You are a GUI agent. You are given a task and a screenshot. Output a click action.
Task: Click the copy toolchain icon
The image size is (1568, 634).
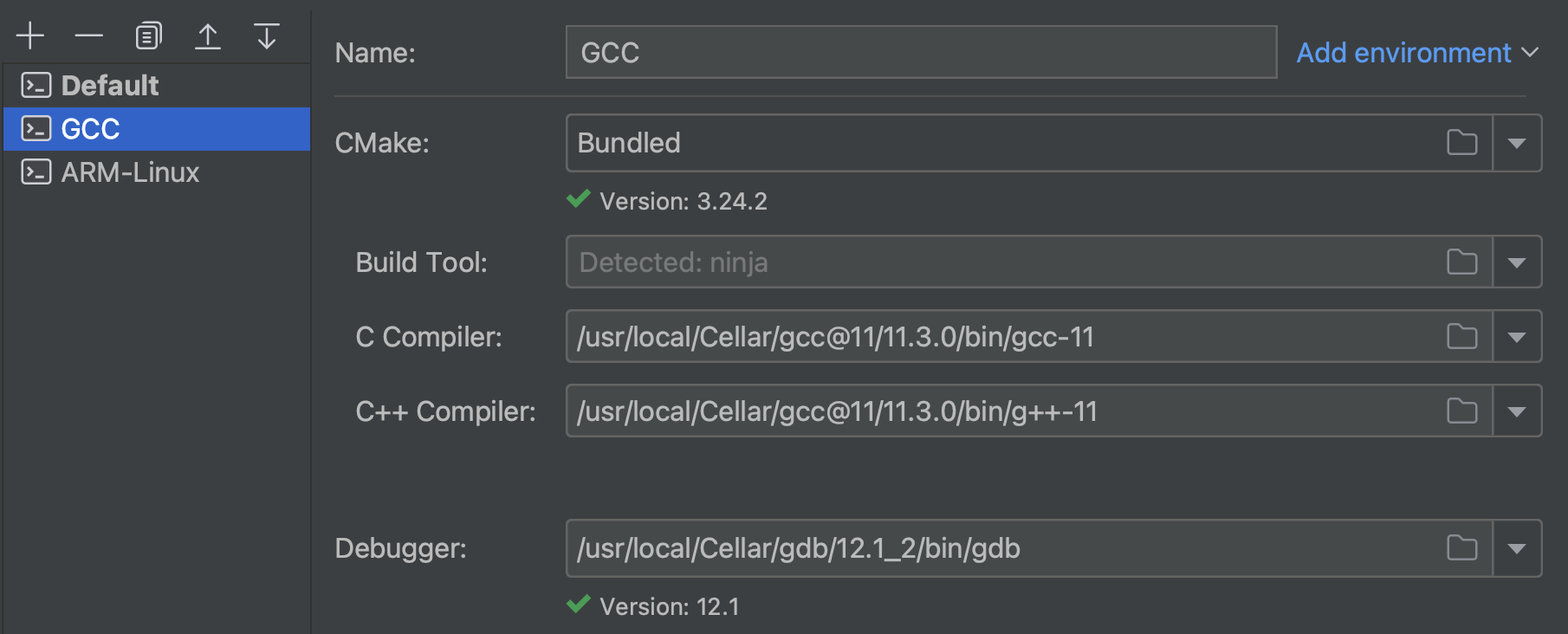click(148, 36)
